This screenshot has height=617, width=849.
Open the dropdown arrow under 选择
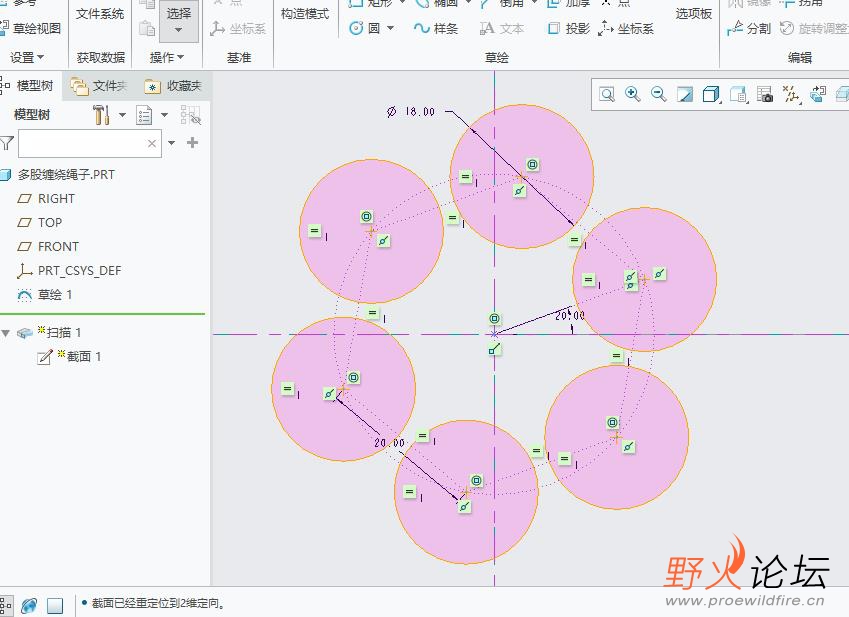coord(179,30)
